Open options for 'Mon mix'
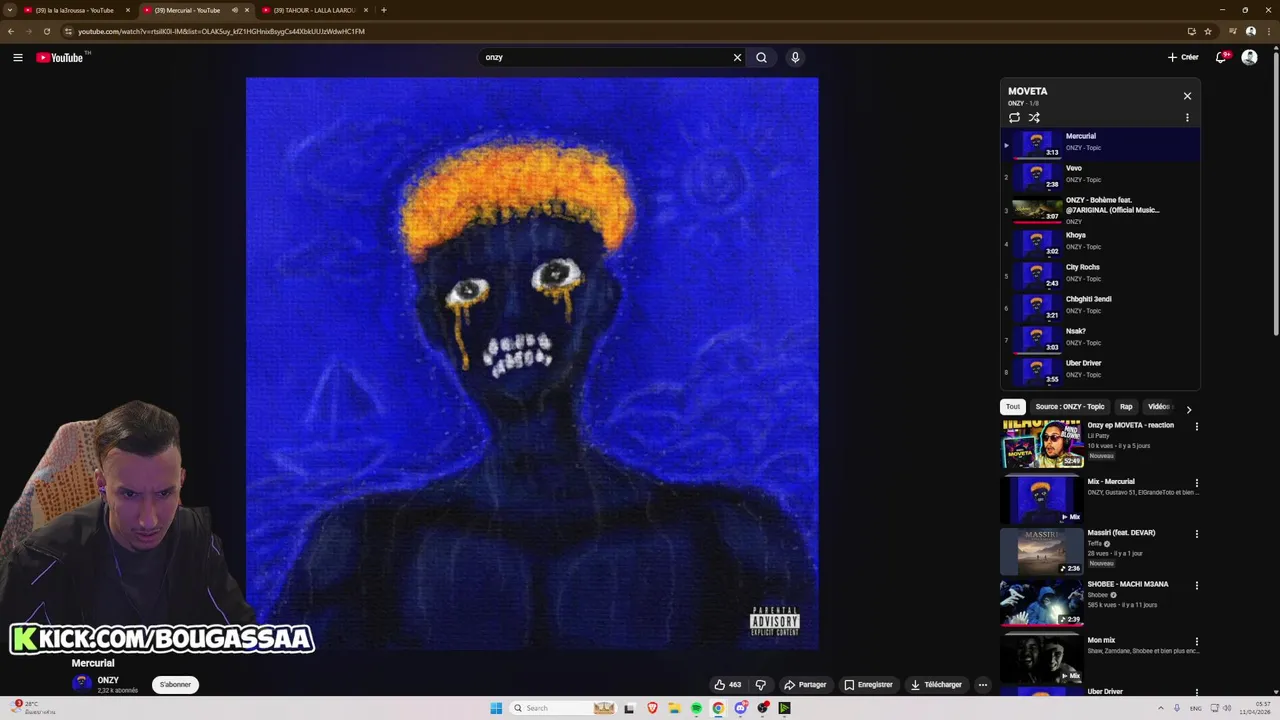This screenshot has width=1280, height=720. pyautogui.click(x=1196, y=641)
